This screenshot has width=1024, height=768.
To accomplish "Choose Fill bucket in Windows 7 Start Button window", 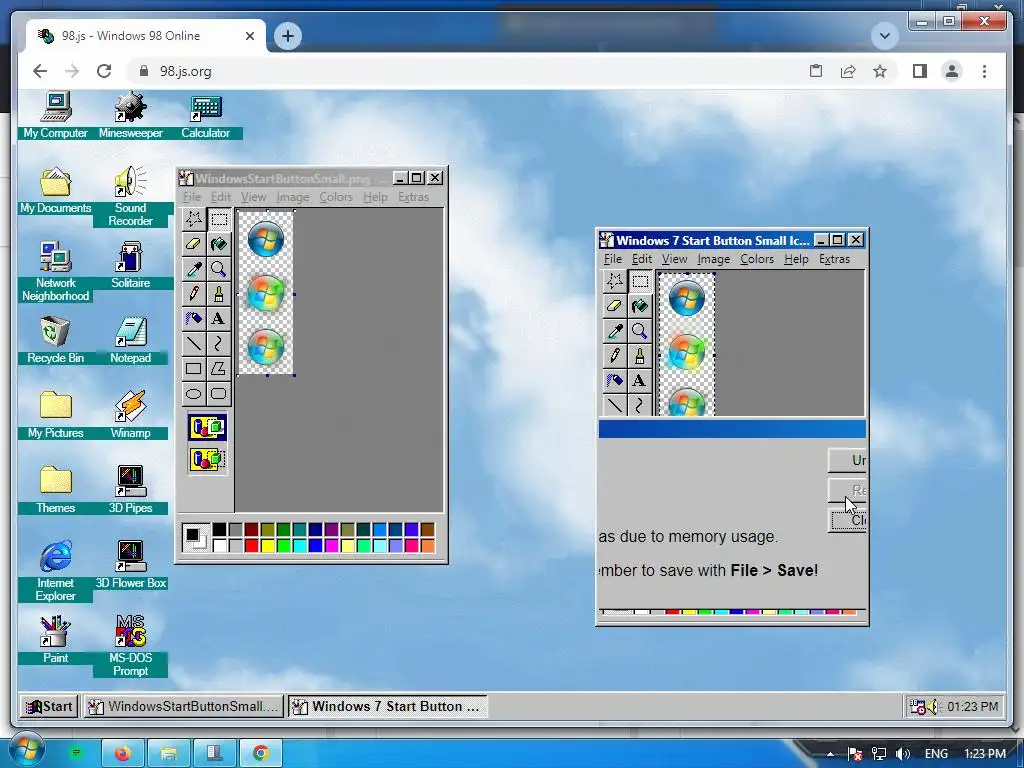I will pos(640,306).
